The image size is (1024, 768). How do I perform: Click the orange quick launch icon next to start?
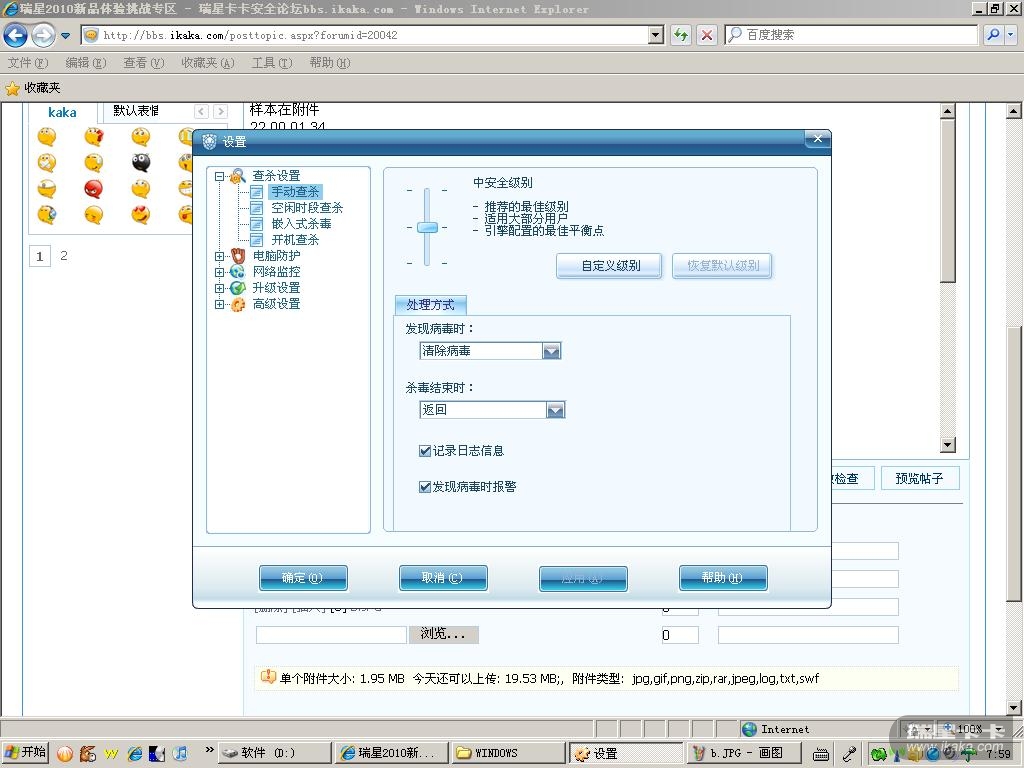pos(65,754)
